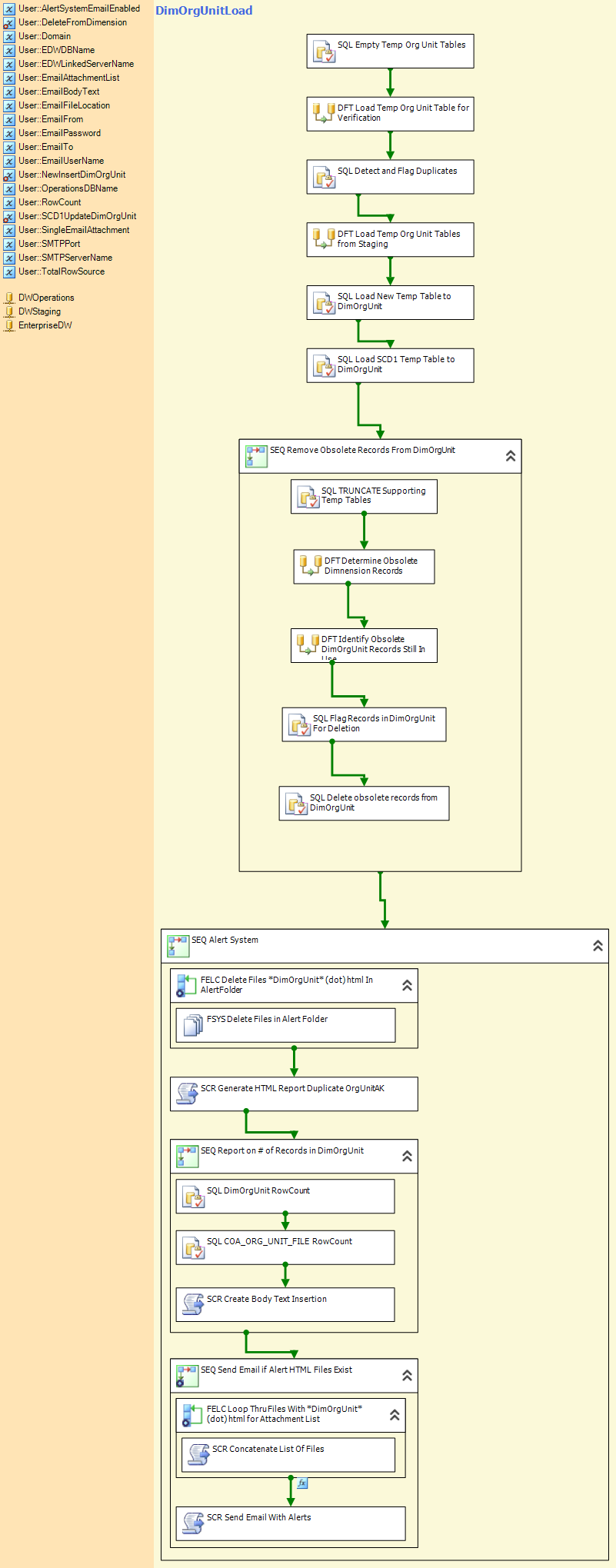The height and width of the screenshot is (1568, 616).
Task: Click the SCR Generate HTML Report script icon
Action: coord(187,1094)
